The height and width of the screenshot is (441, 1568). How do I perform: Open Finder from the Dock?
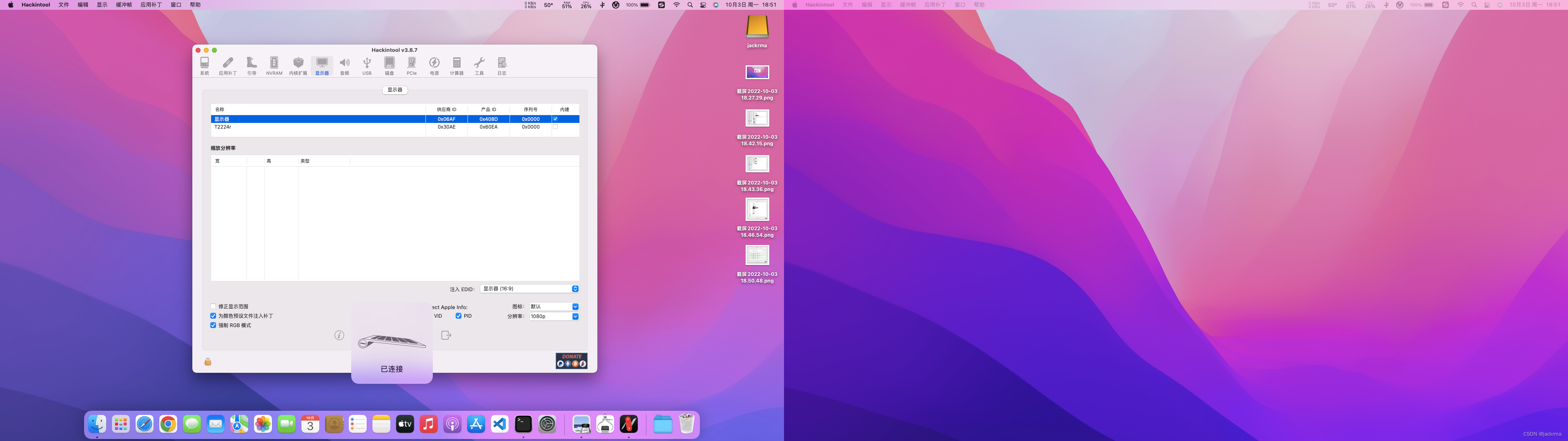coord(97,424)
